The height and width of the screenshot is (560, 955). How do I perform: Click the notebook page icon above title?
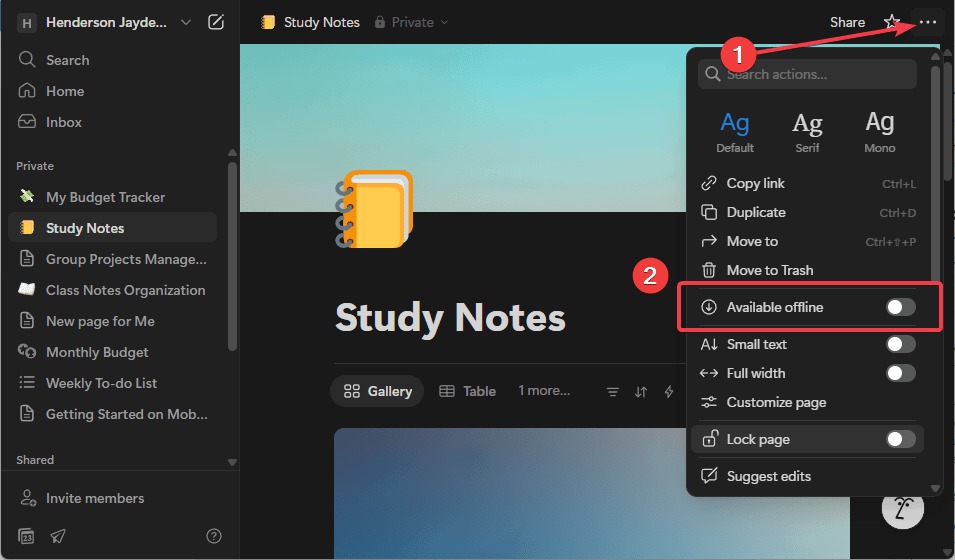coord(374,209)
